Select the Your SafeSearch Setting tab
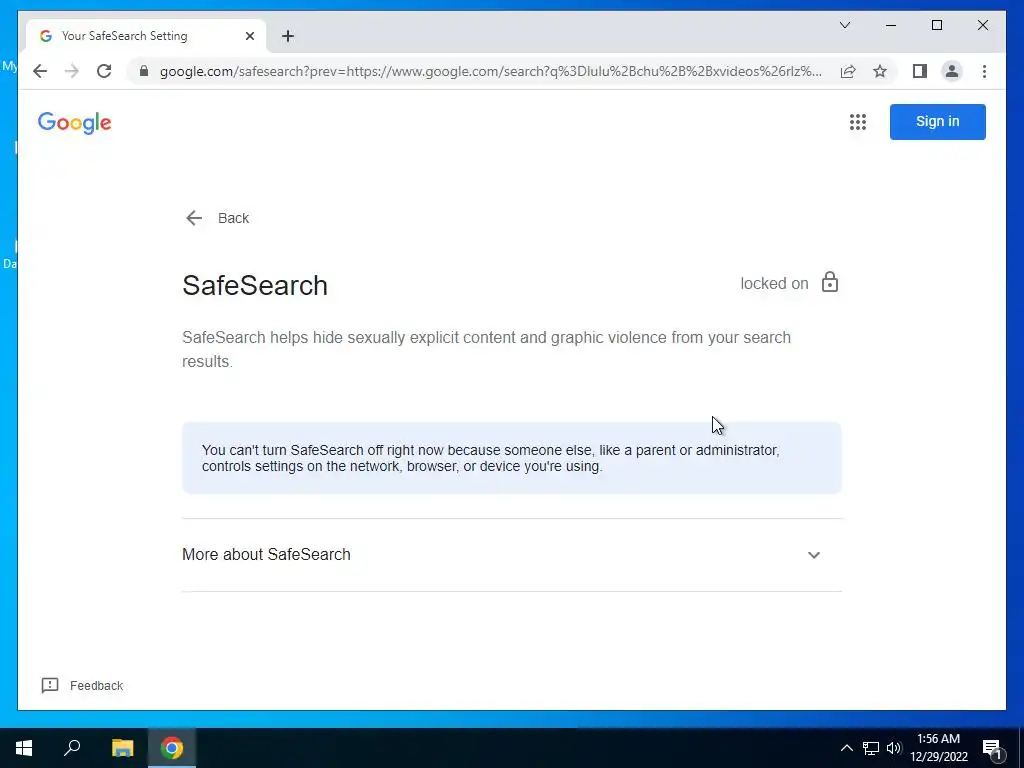The image size is (1024, 768). pyautogui.click(x=146, y=36)
